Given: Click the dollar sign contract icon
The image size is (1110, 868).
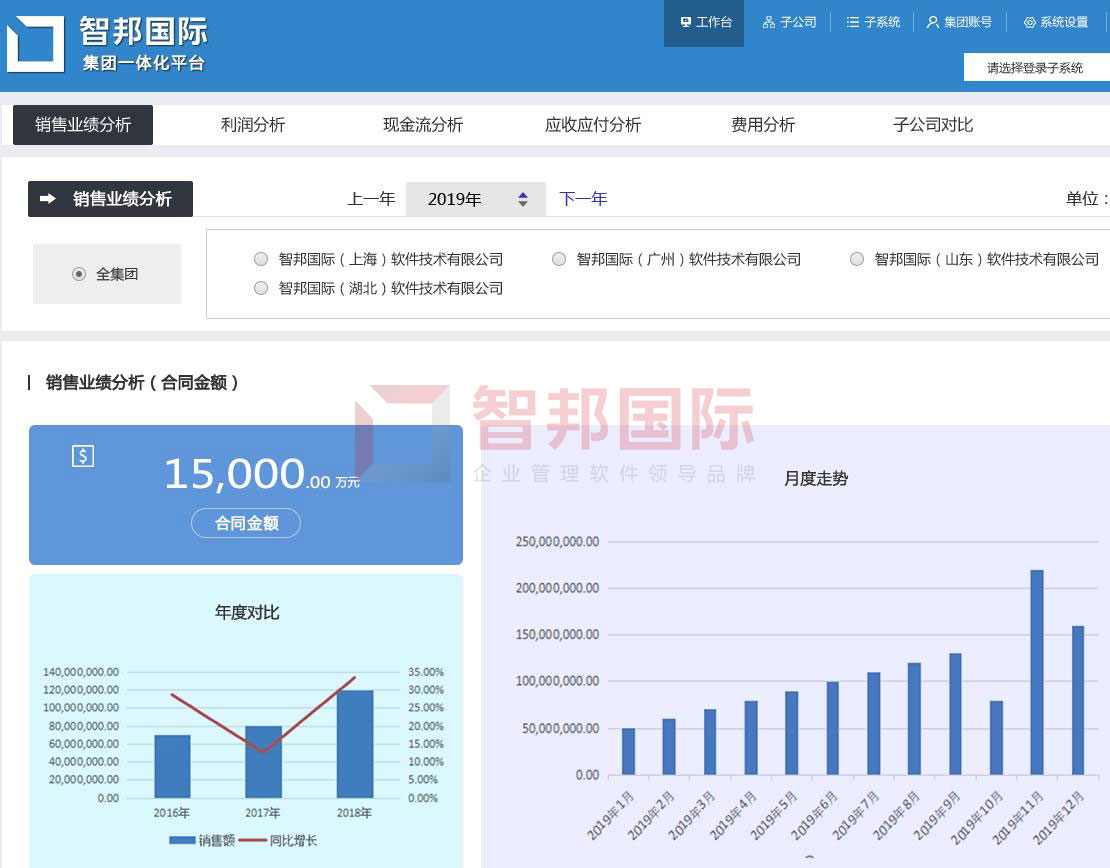Looking at the screenshot, I should pos(83,456).
